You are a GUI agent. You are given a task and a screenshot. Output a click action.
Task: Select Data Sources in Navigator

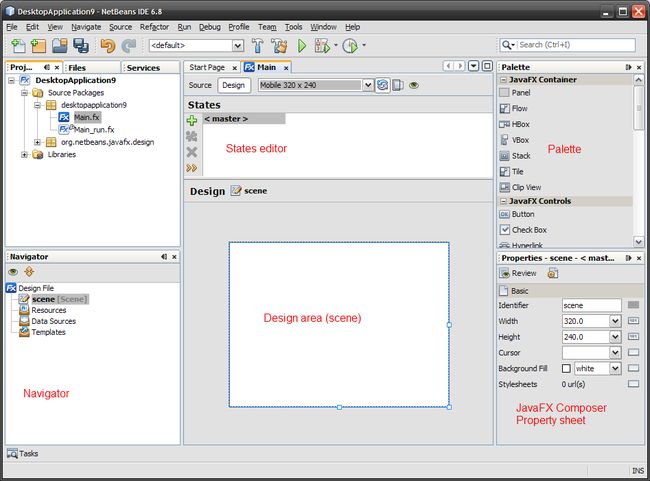[x=53, y=321]
